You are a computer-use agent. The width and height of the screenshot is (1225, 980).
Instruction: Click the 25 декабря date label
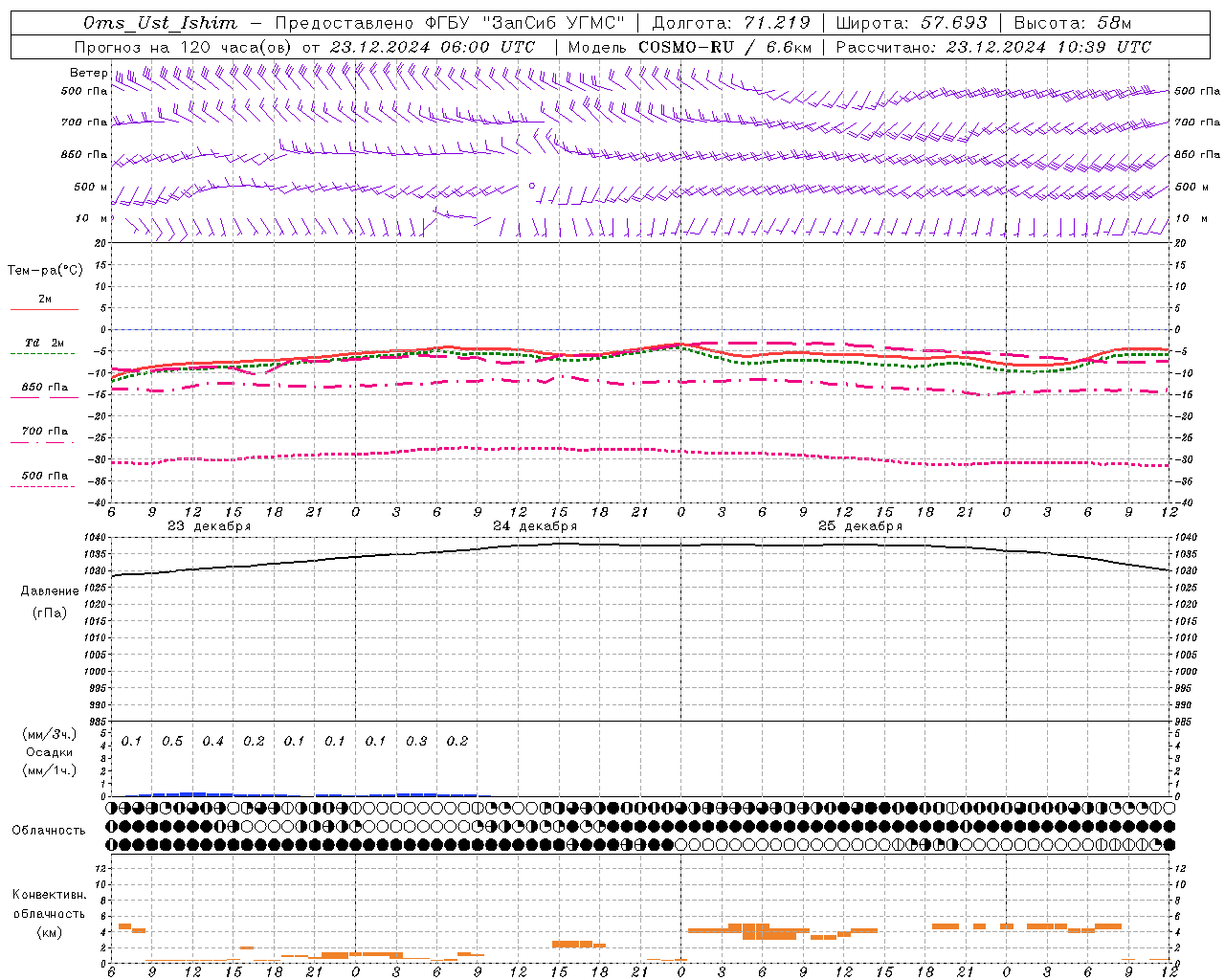coord(860,526)
